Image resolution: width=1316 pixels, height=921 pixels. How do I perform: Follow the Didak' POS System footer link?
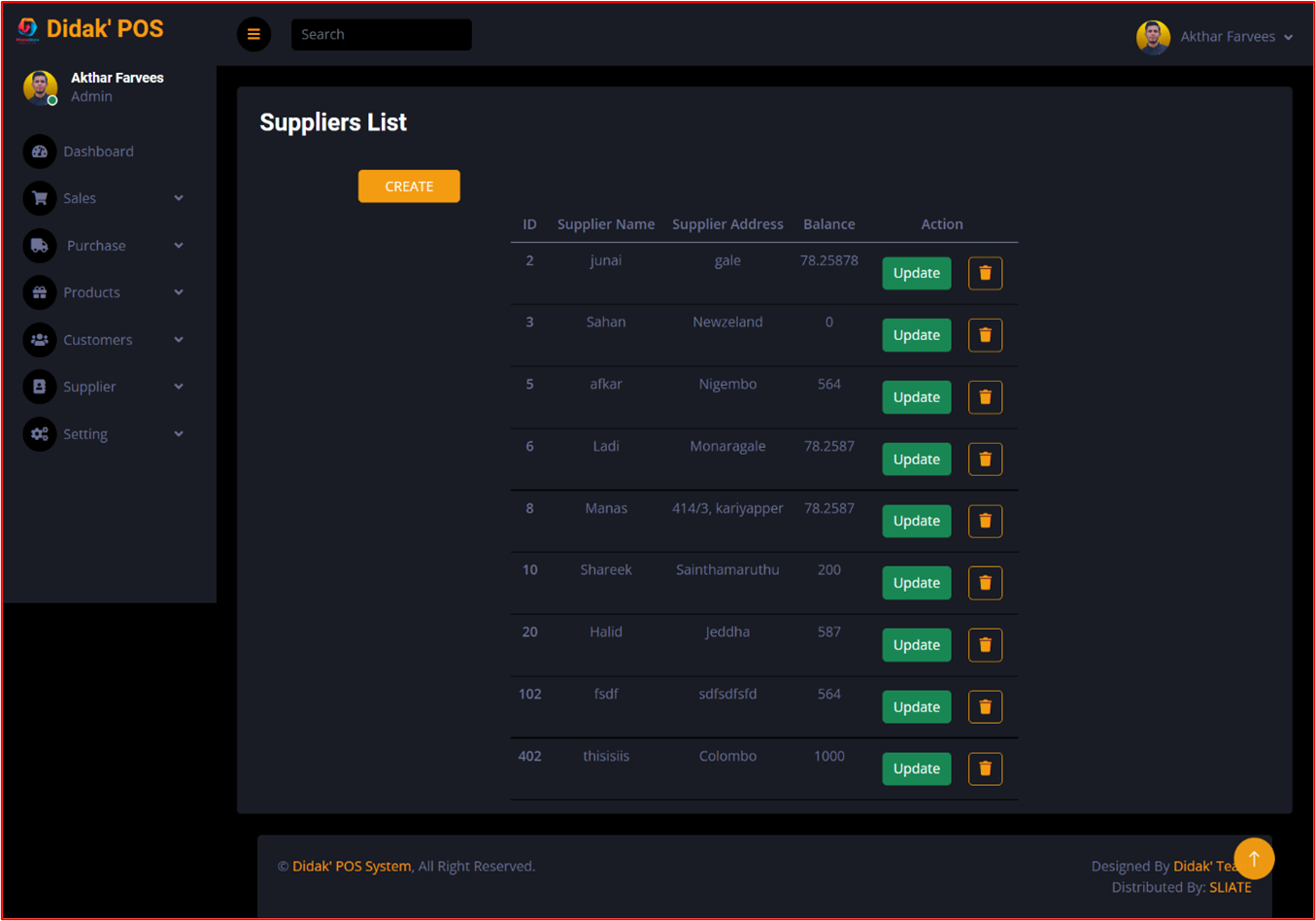click(x=351, y=866)
